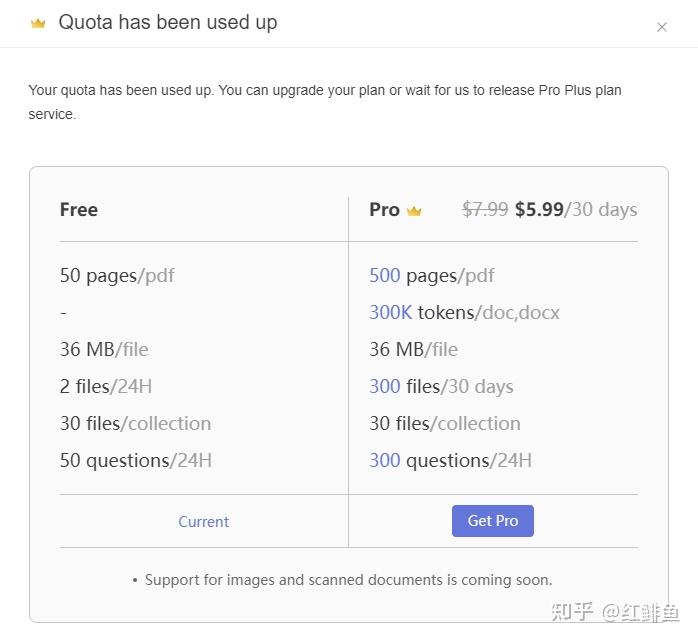The height and width of the screenshot is (641, 698).
Task: Click the Pro plan heading
Action: tap(384, 209)
